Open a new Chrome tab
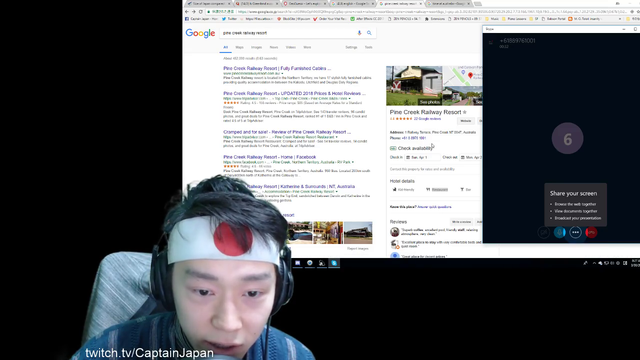Screen dimensions: 640x360 click(x=478, y=4)
